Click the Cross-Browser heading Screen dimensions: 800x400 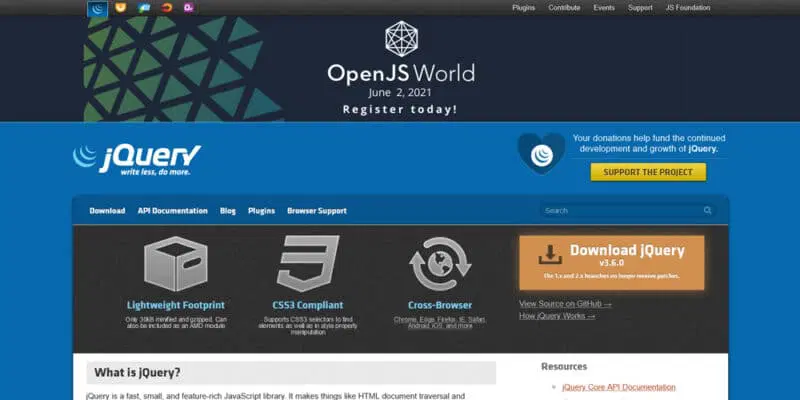[440, 305]
